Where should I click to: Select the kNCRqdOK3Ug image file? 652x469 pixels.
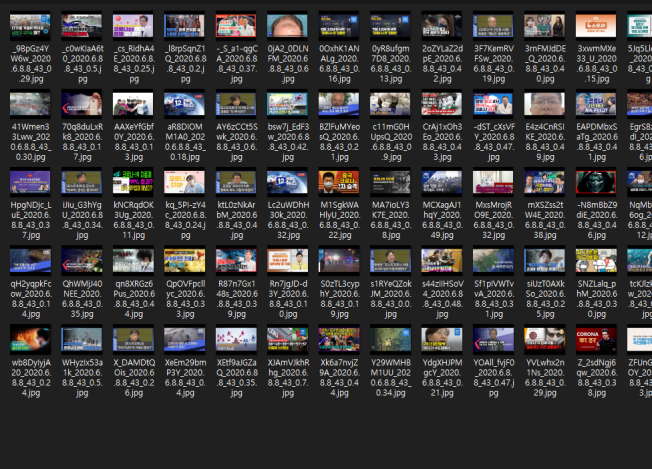point(133,182)
